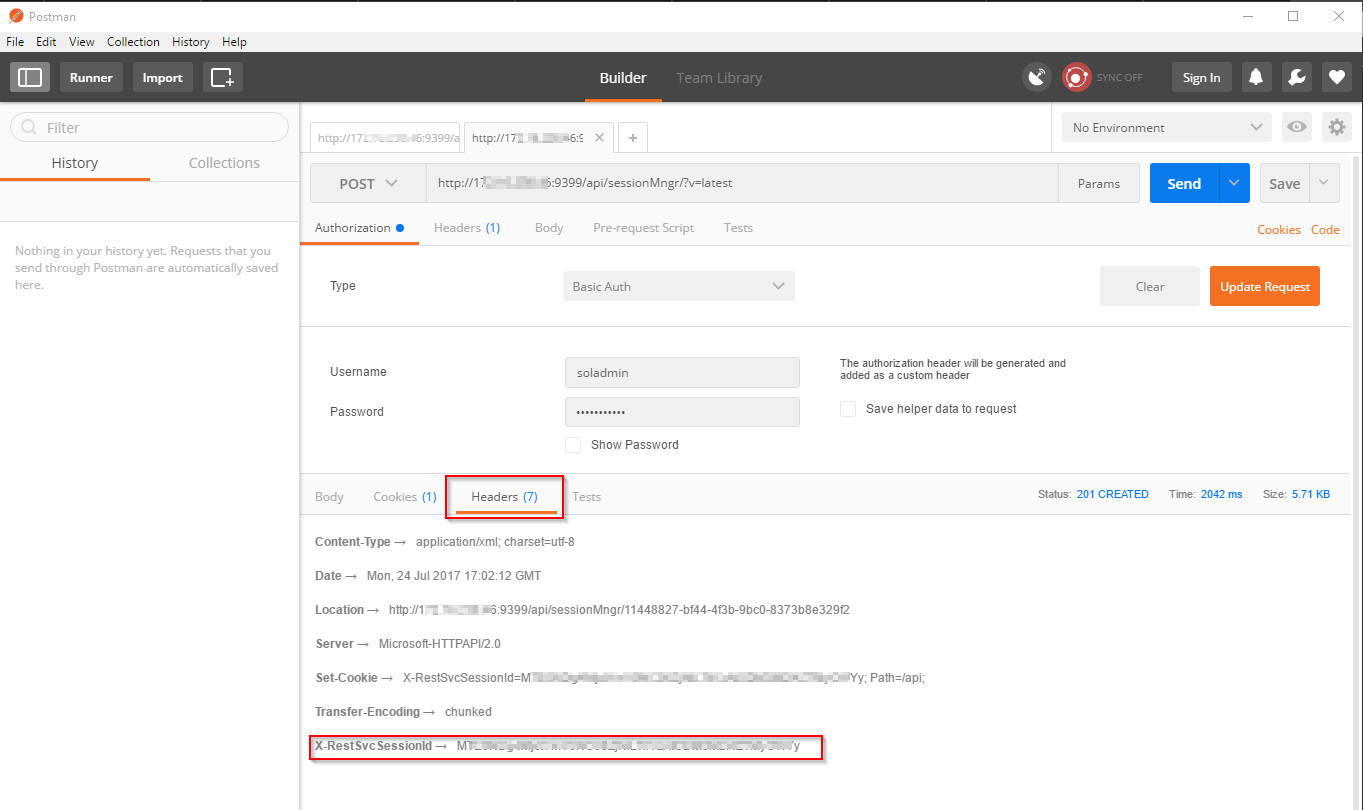Select the response Headers (7) tab

(x=505, y=496)
